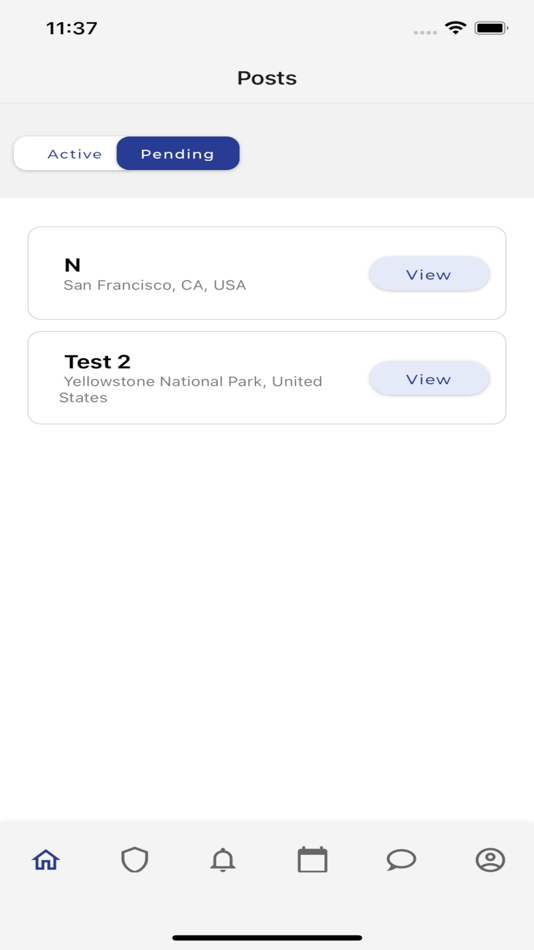Tap the Wi-Fi status icon
534x950 pixels.
click(455, 27)
